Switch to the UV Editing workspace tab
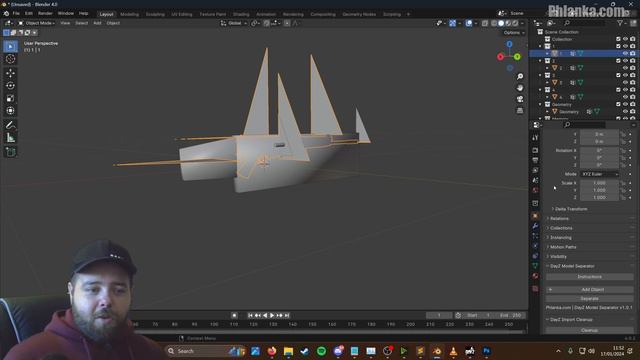The width and height of the screenshot is (640, 360). pos(182,14)
